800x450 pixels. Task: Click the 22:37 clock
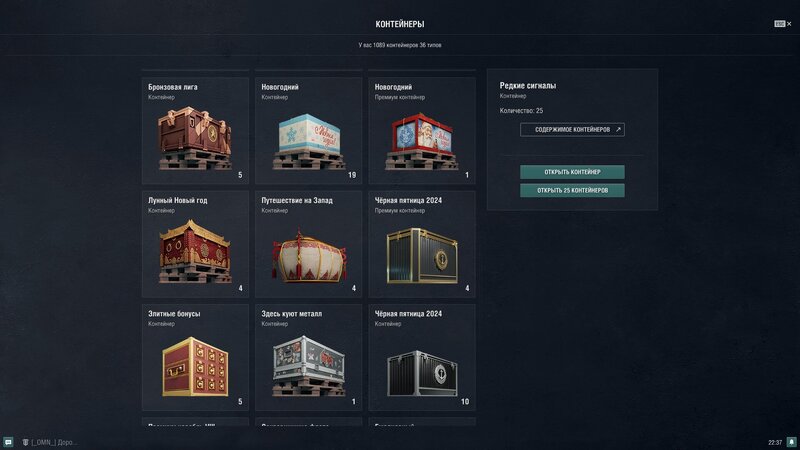click(x=775, y=442)
